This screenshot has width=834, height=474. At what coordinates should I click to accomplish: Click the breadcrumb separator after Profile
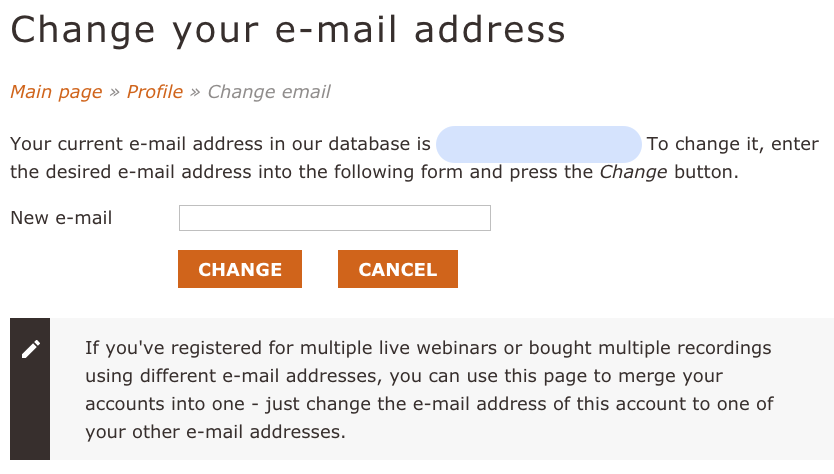coord(195,92)
